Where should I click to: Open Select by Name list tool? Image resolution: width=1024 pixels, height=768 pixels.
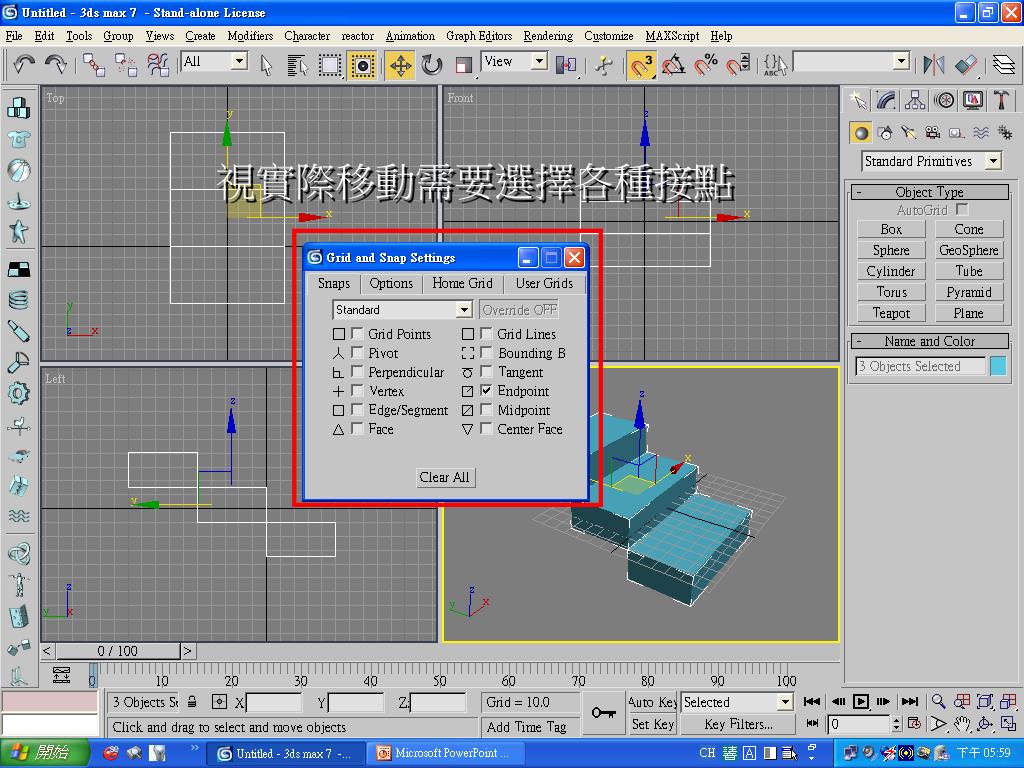pos(297,65)
